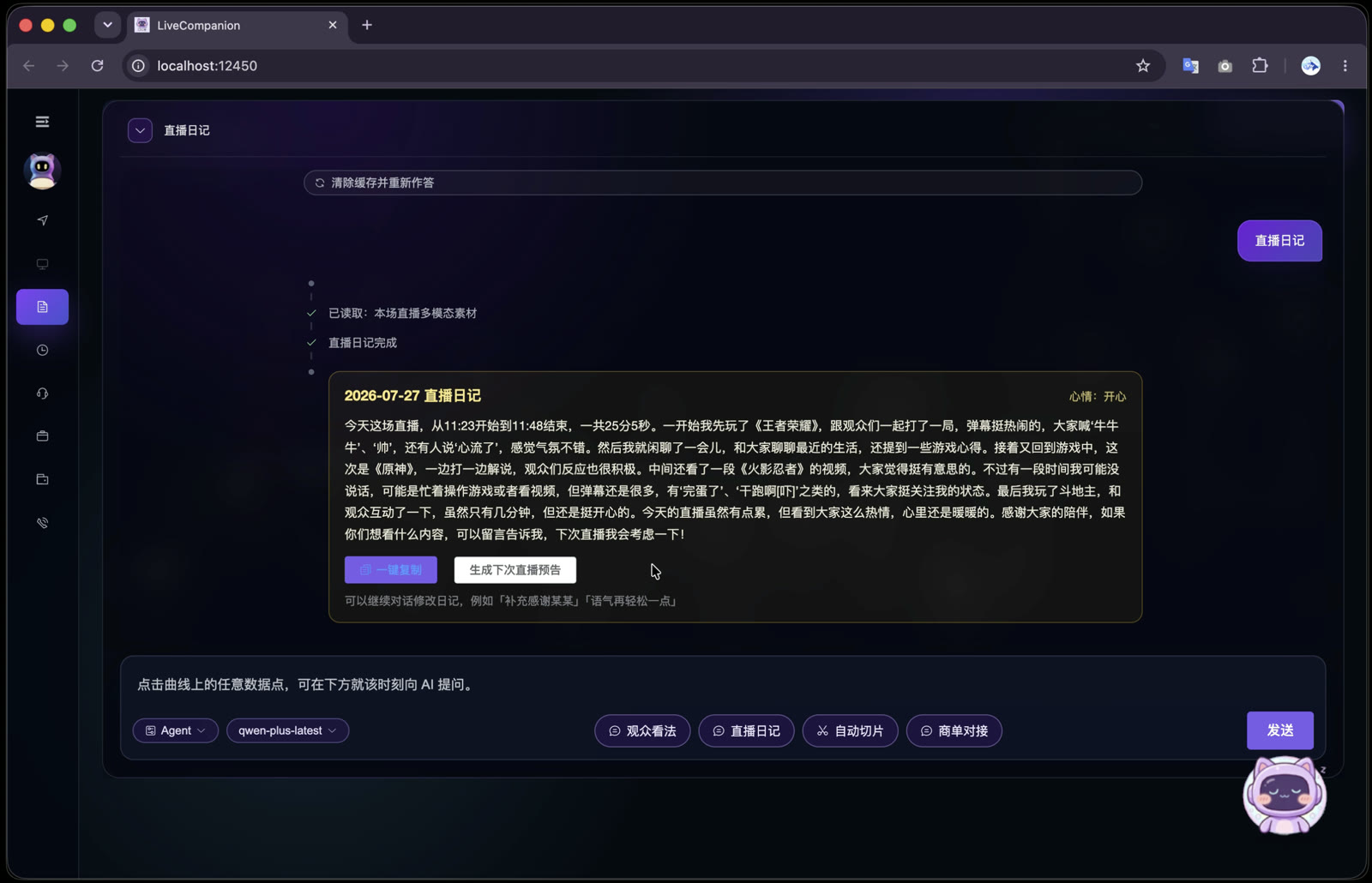Select the highlighted document diary sidebar icon
This screenshot has height=883, width=1372.
pos(42,307)
